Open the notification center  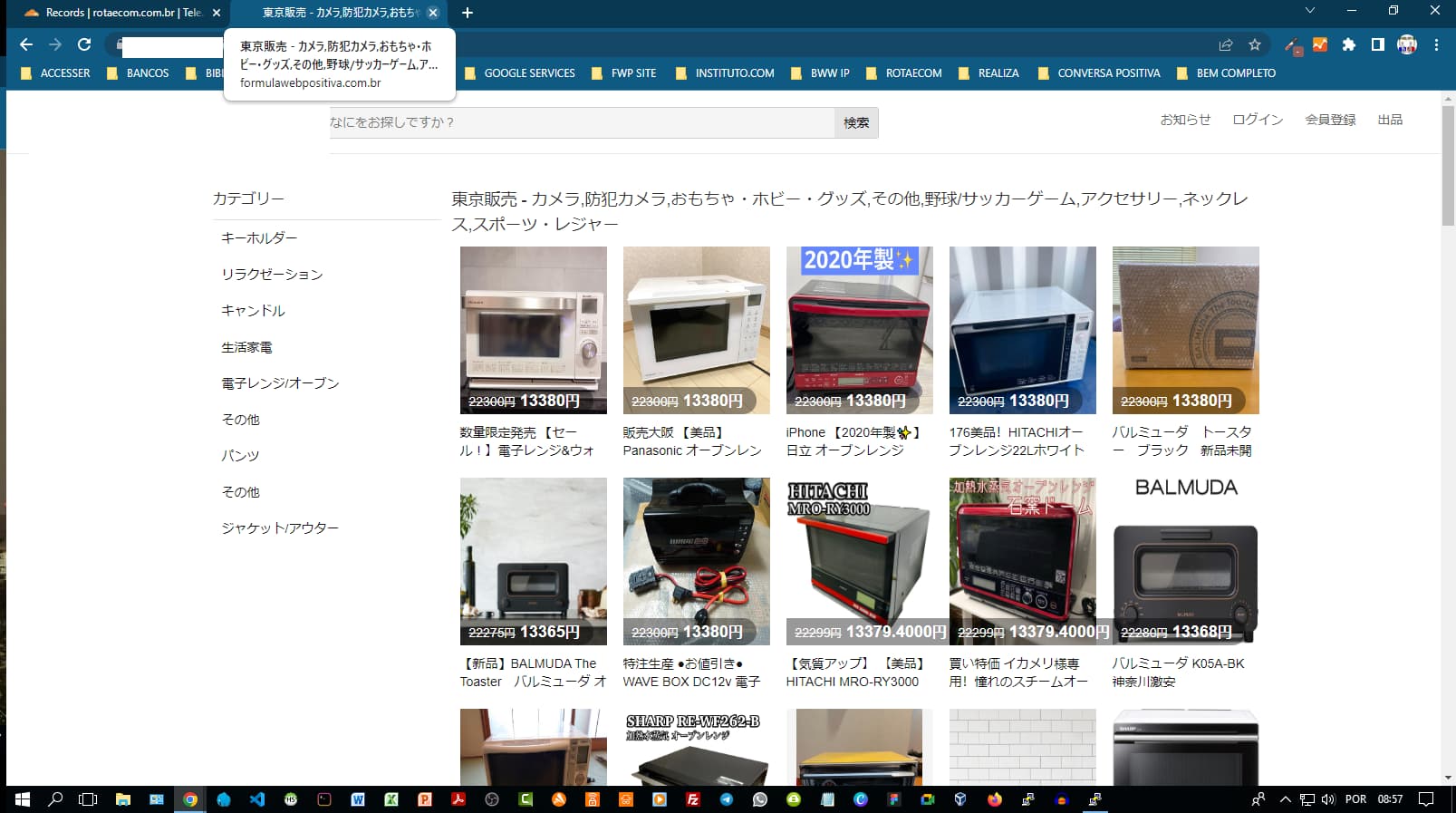(x=1426, y=799)
